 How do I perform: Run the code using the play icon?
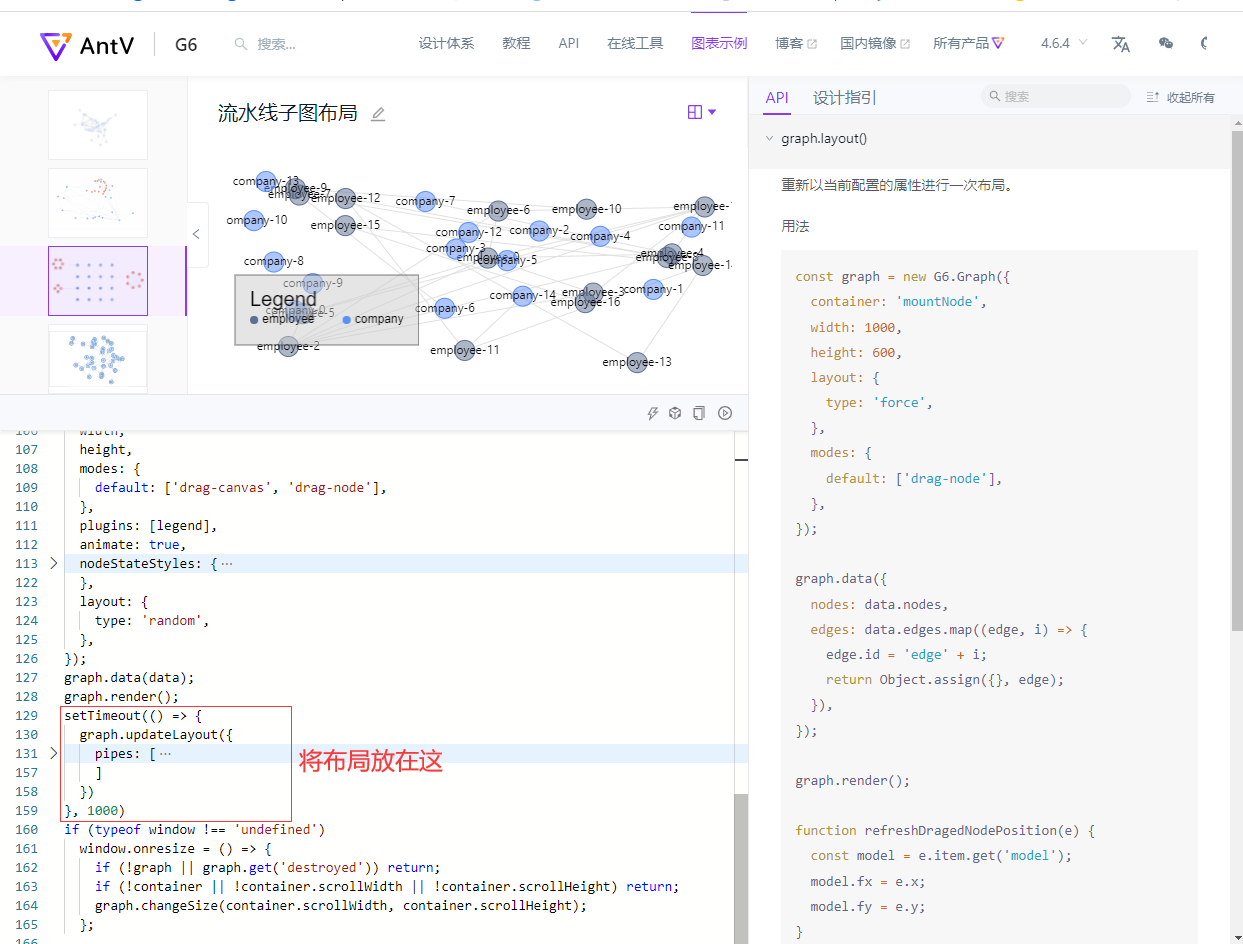pyautogui.click(x=725, y=412)
